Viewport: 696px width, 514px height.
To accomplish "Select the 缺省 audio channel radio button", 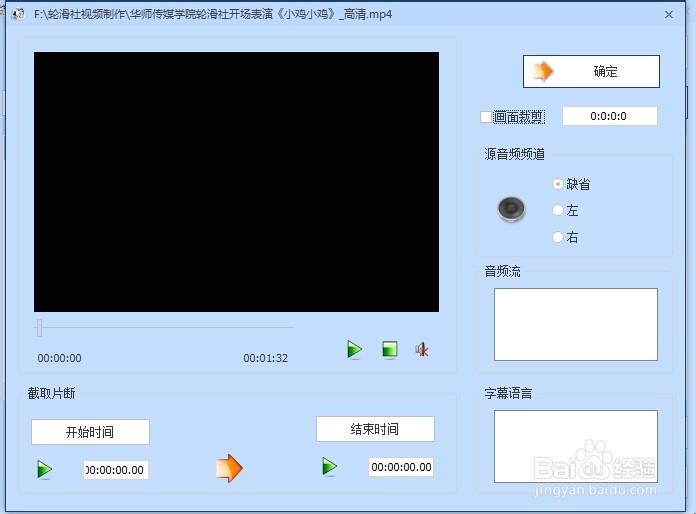I will [x=558, y=184].
